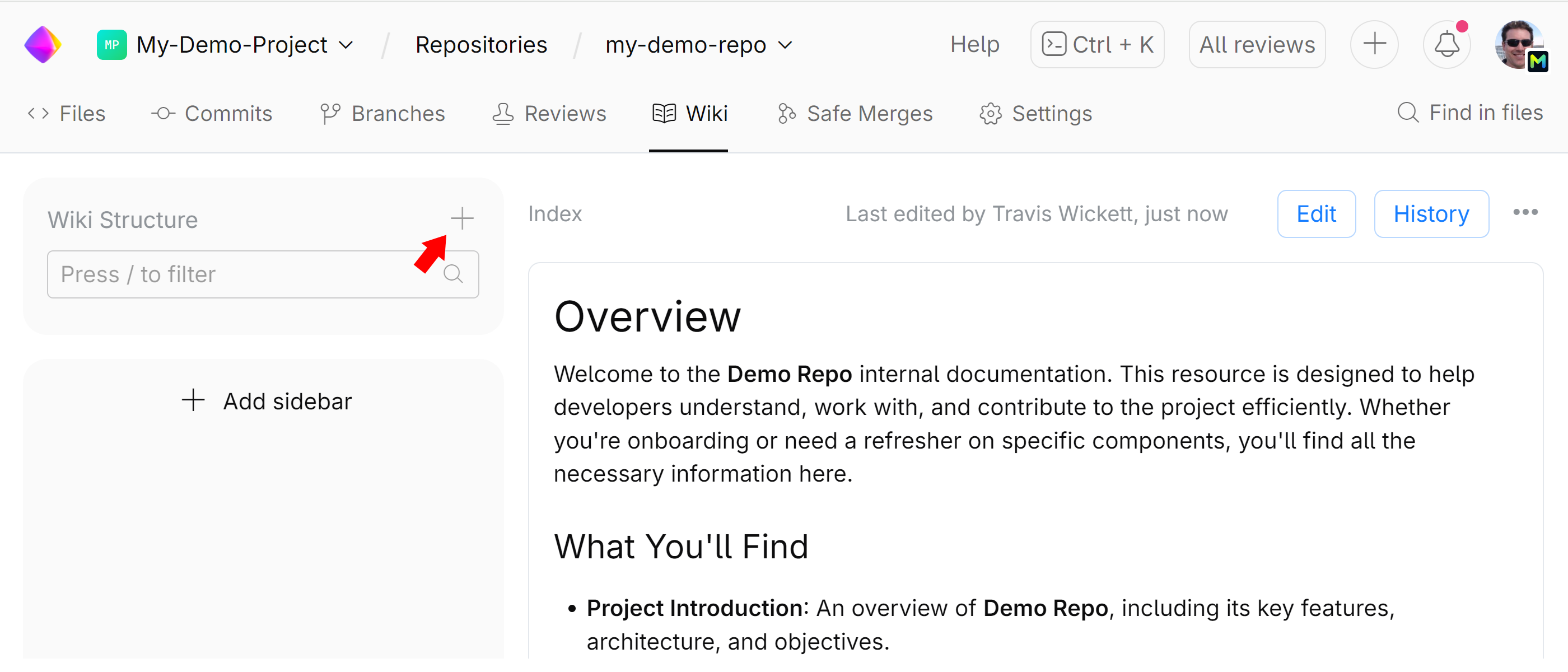Select the Safe Merges branch icon
1568x672 pixels.
click(x=786, y=113)
